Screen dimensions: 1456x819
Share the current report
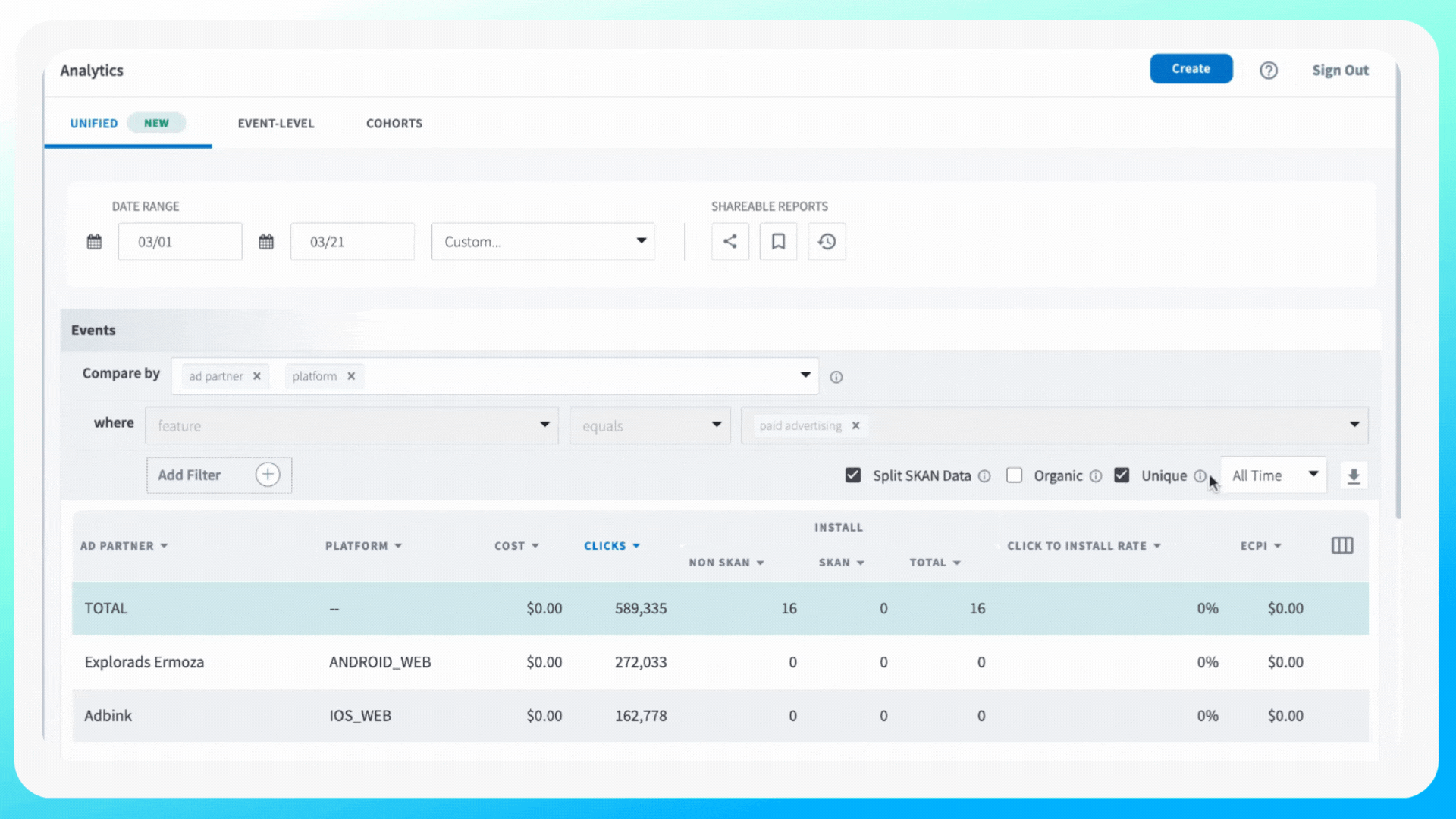coord(730,241)
